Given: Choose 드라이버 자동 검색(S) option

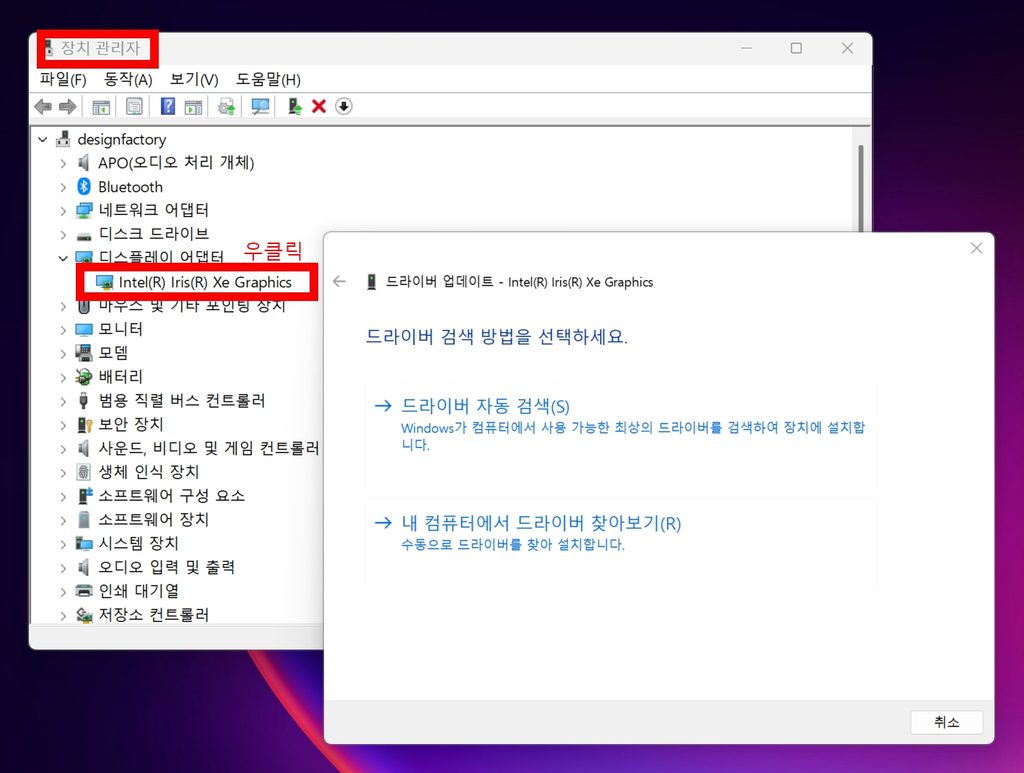Looking at the screenshot, I should pyautogui.click(x=621, y=436).
